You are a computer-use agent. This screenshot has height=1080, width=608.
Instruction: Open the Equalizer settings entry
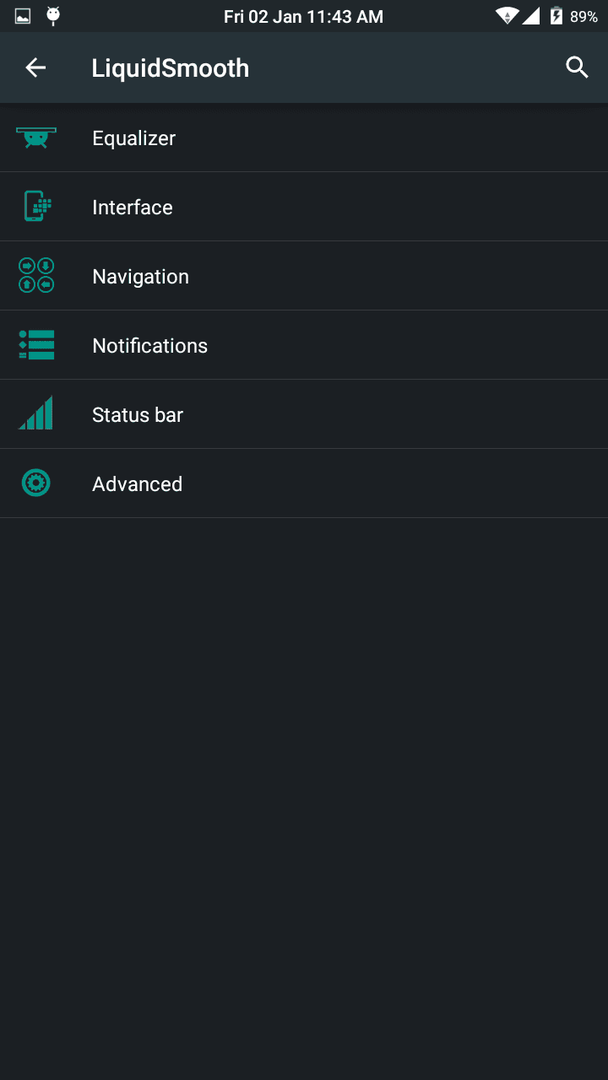[x=304, y=138]
